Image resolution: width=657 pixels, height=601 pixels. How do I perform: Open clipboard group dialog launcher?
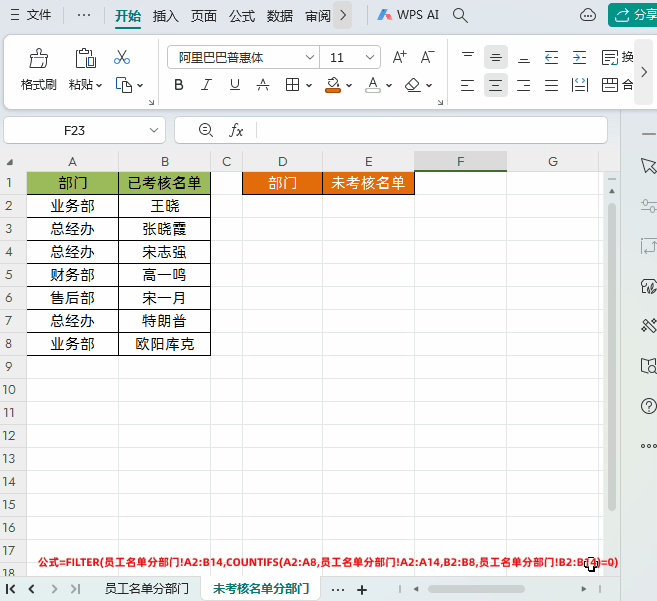[x=151, y=102]
